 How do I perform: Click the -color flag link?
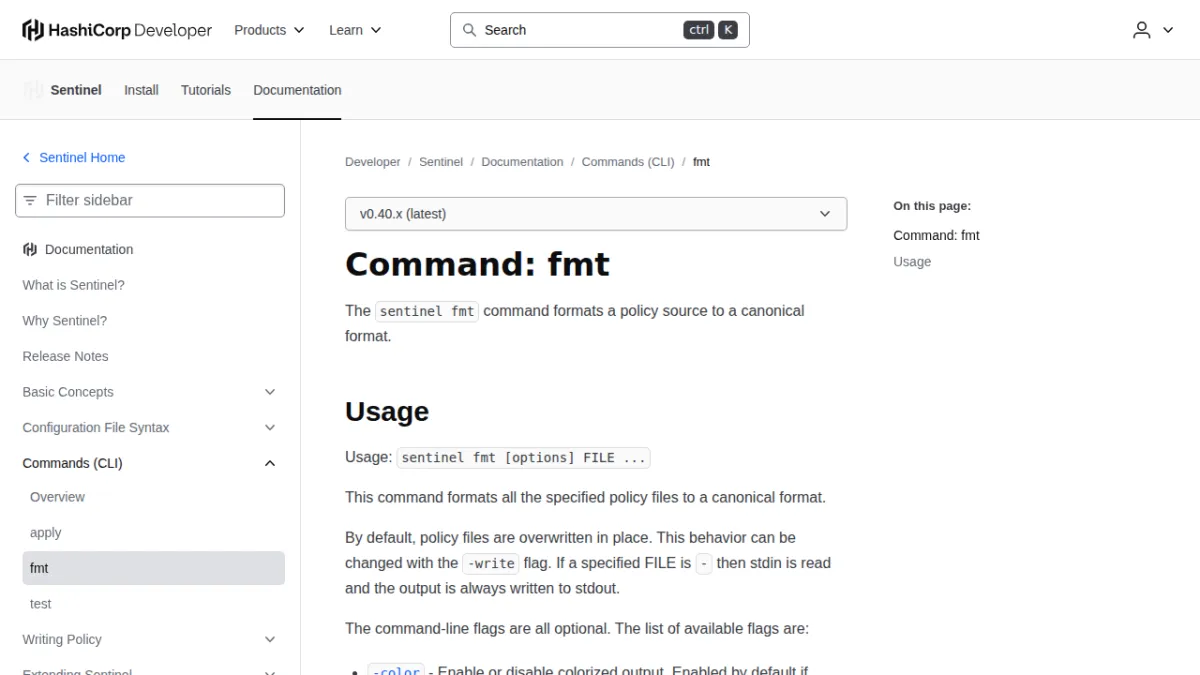tap(397, 671)
